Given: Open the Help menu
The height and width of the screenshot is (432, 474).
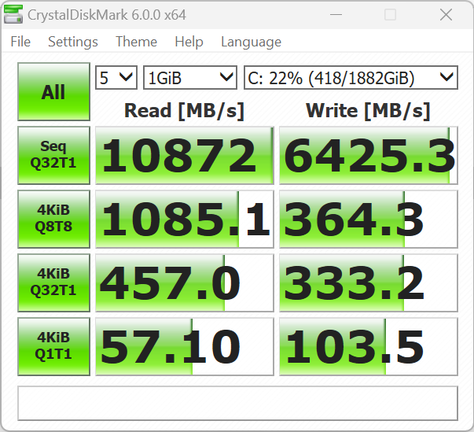Looking at the screenshot, I should [189, 42].
